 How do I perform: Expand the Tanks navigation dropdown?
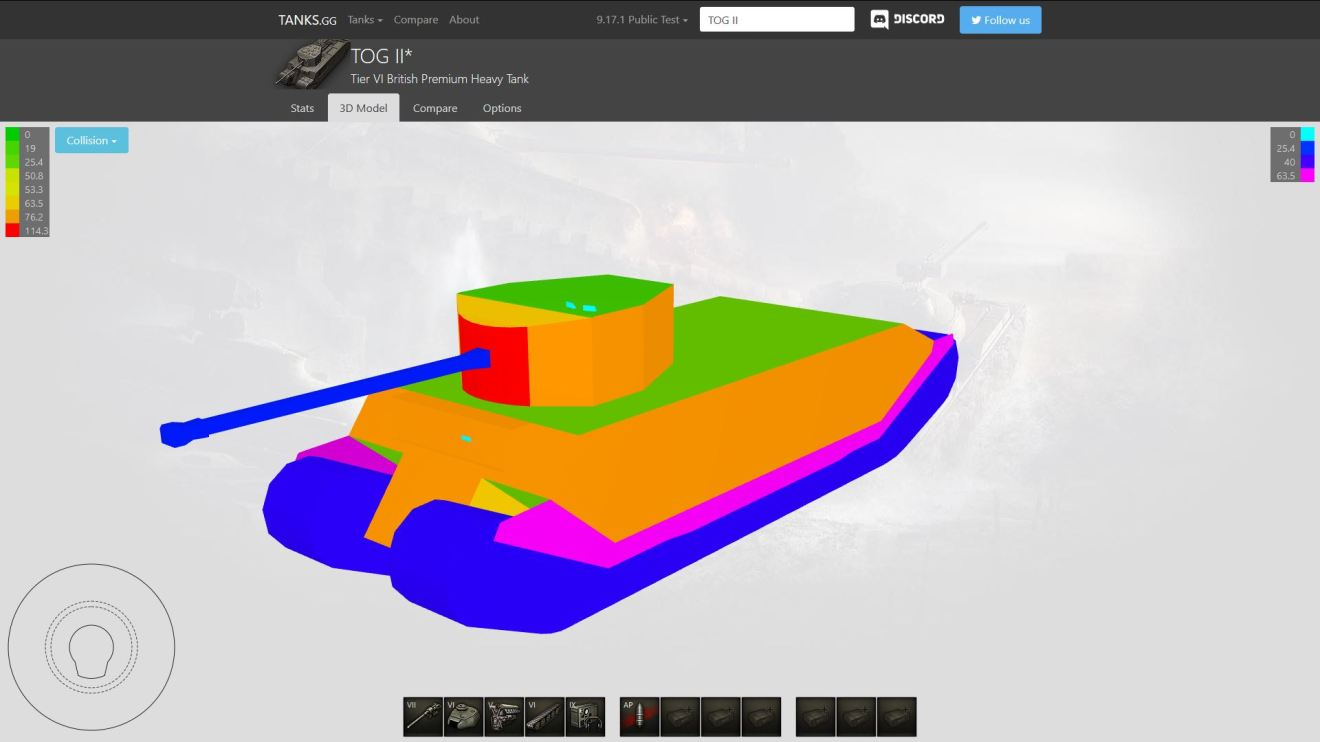(365, 20)
